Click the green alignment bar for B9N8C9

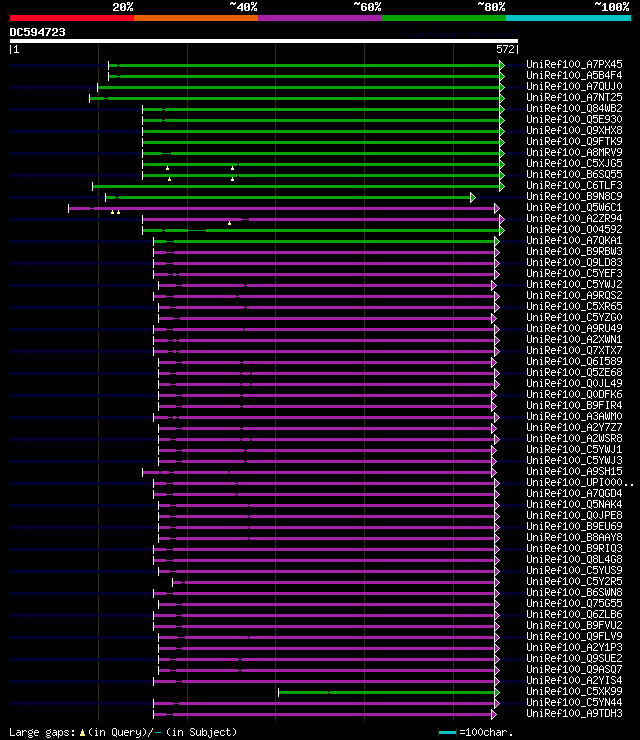click(x=288, y=197)
